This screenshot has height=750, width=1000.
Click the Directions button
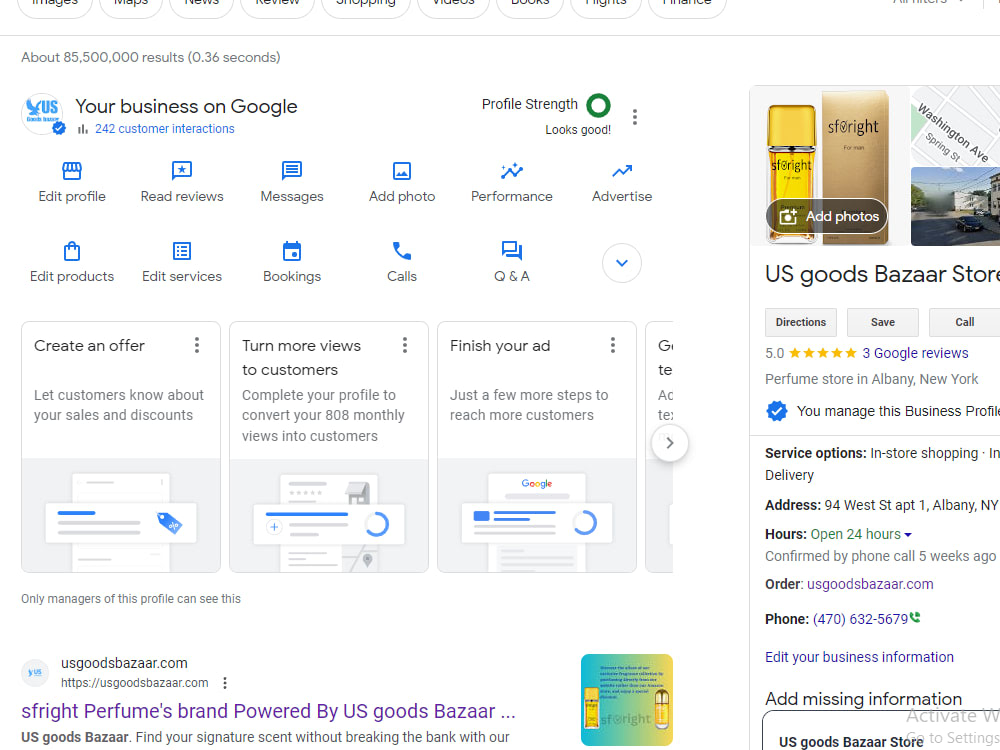800,322
